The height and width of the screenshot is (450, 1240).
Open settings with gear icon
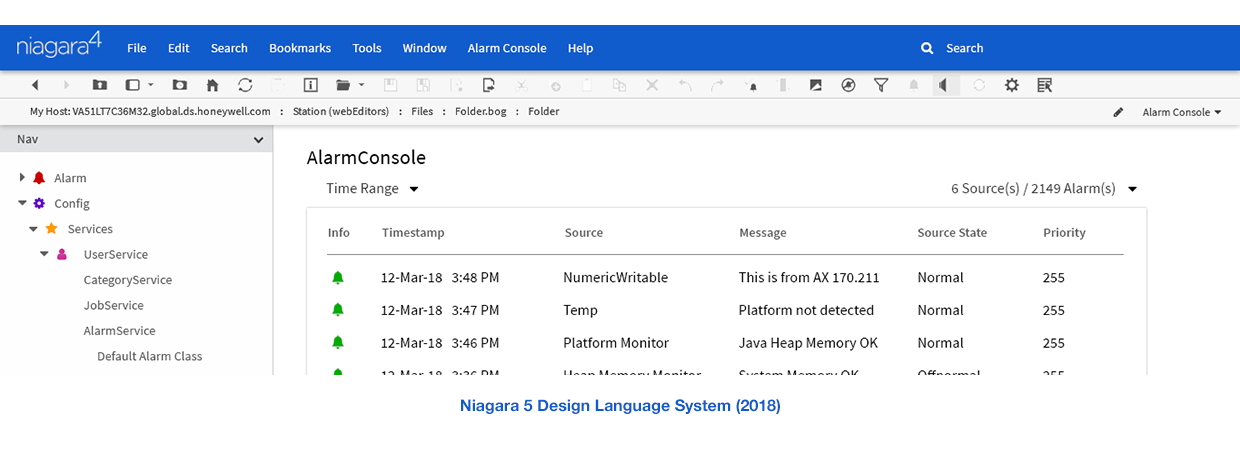pos(1012,86)
